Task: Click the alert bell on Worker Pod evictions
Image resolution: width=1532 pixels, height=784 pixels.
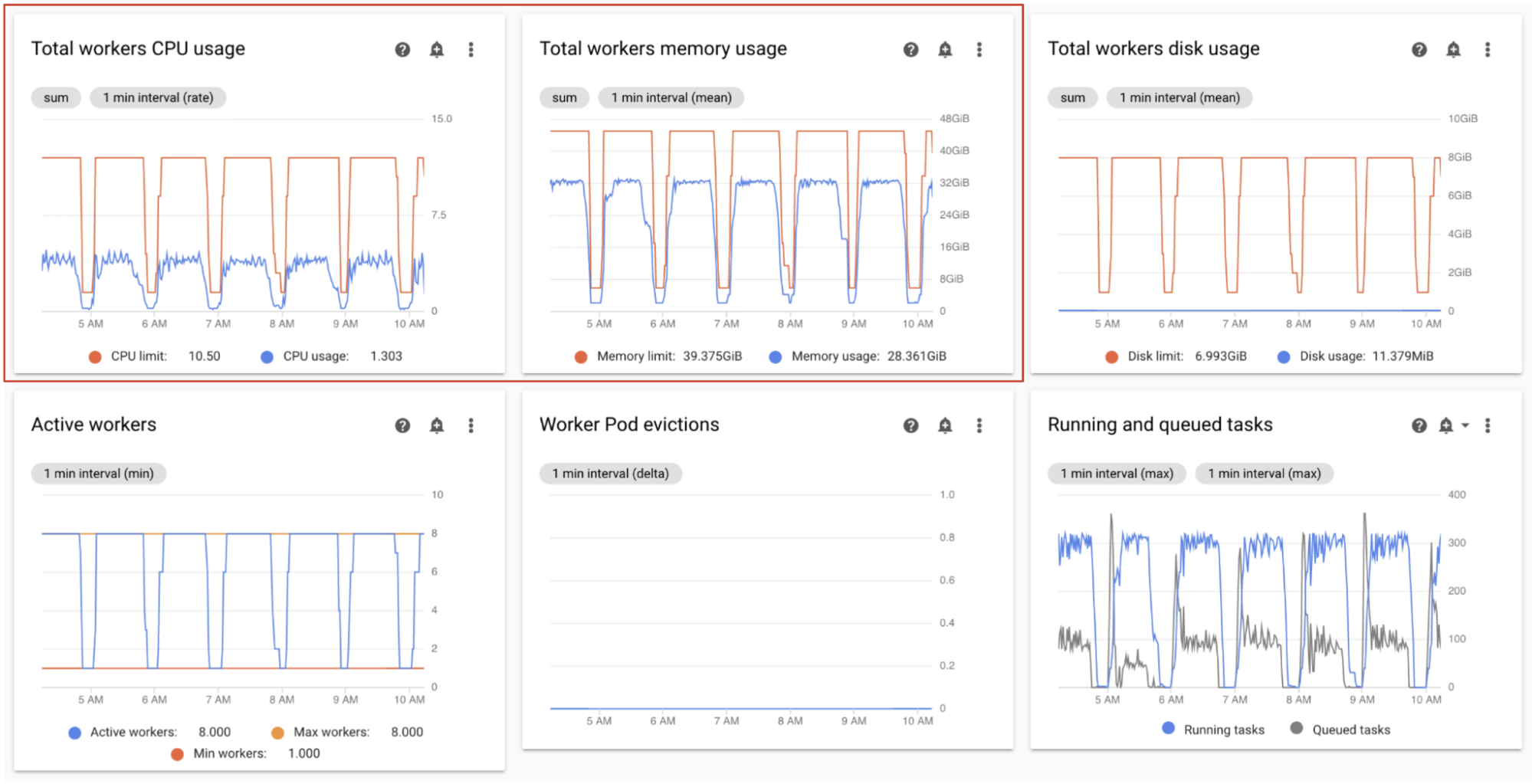Action: pos(945,425)
